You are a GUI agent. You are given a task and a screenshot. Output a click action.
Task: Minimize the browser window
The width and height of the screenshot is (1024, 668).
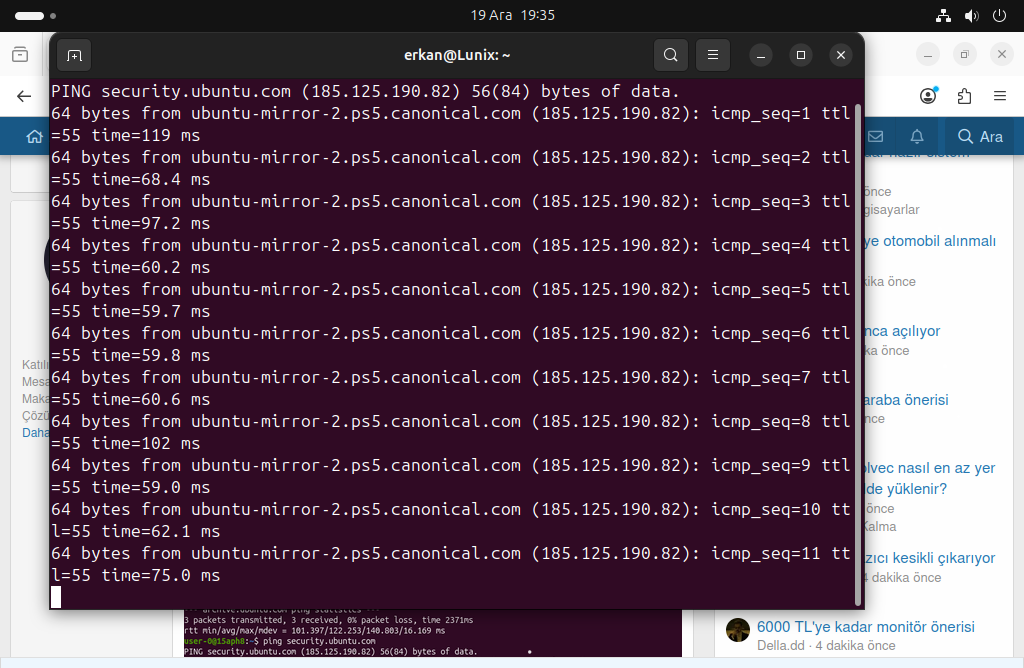click(928, 54)
